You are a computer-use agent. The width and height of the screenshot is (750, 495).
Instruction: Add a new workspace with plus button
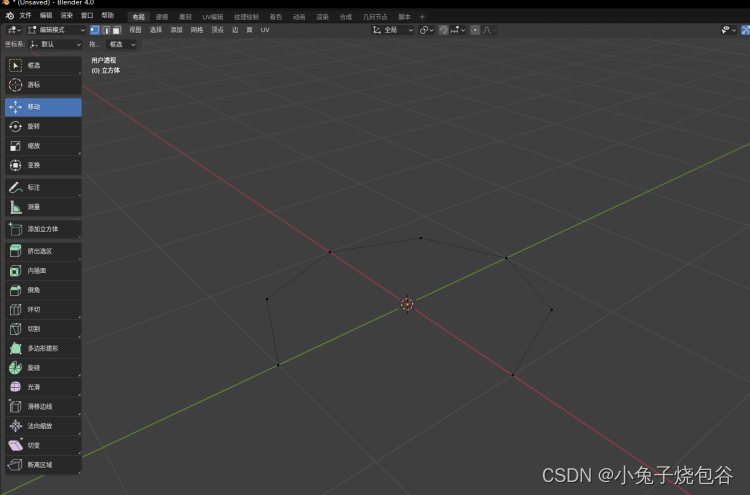(x=422, y=17)
